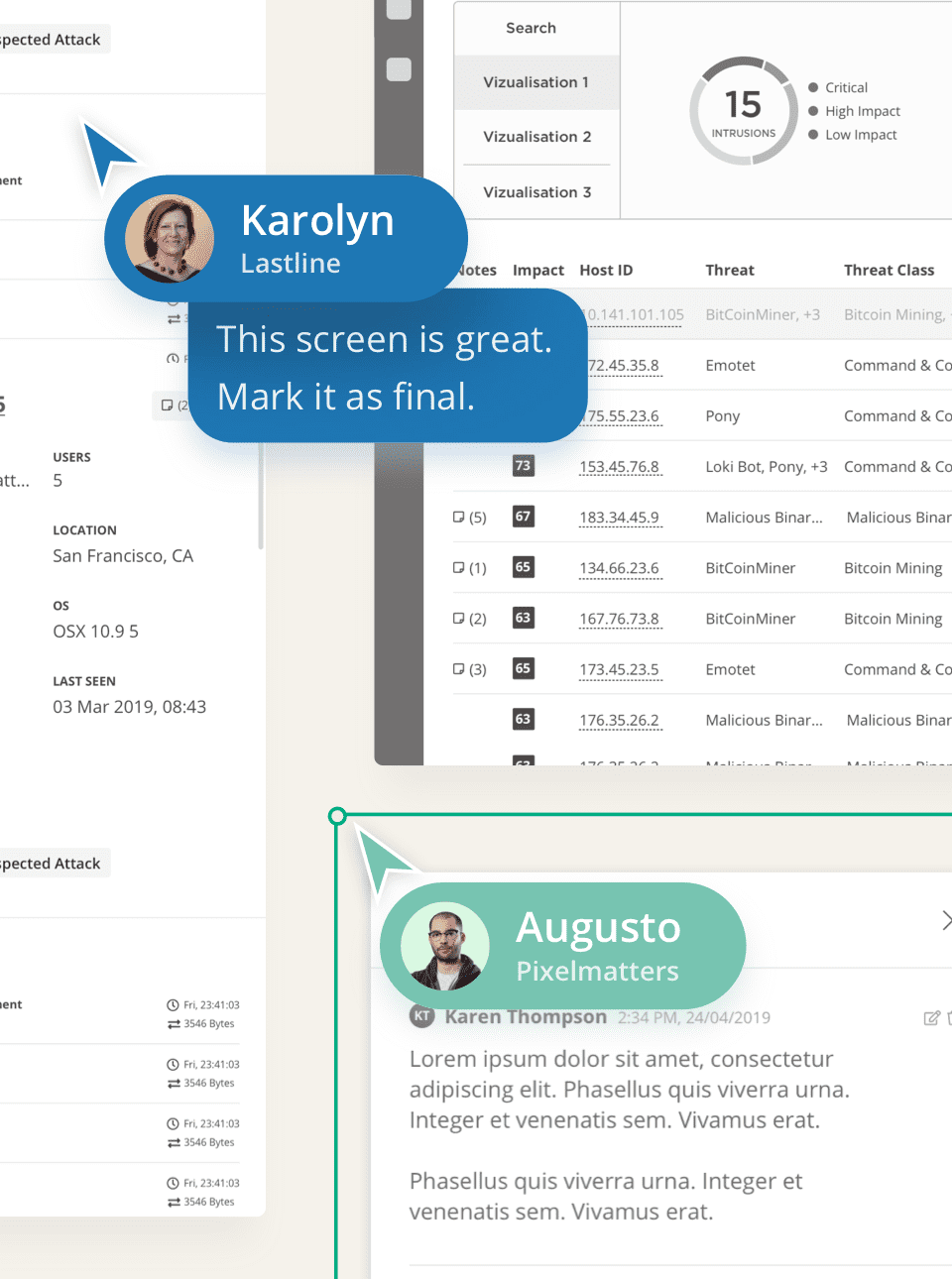Open the notes icon for host 173.45.23.5

(459, 669)
